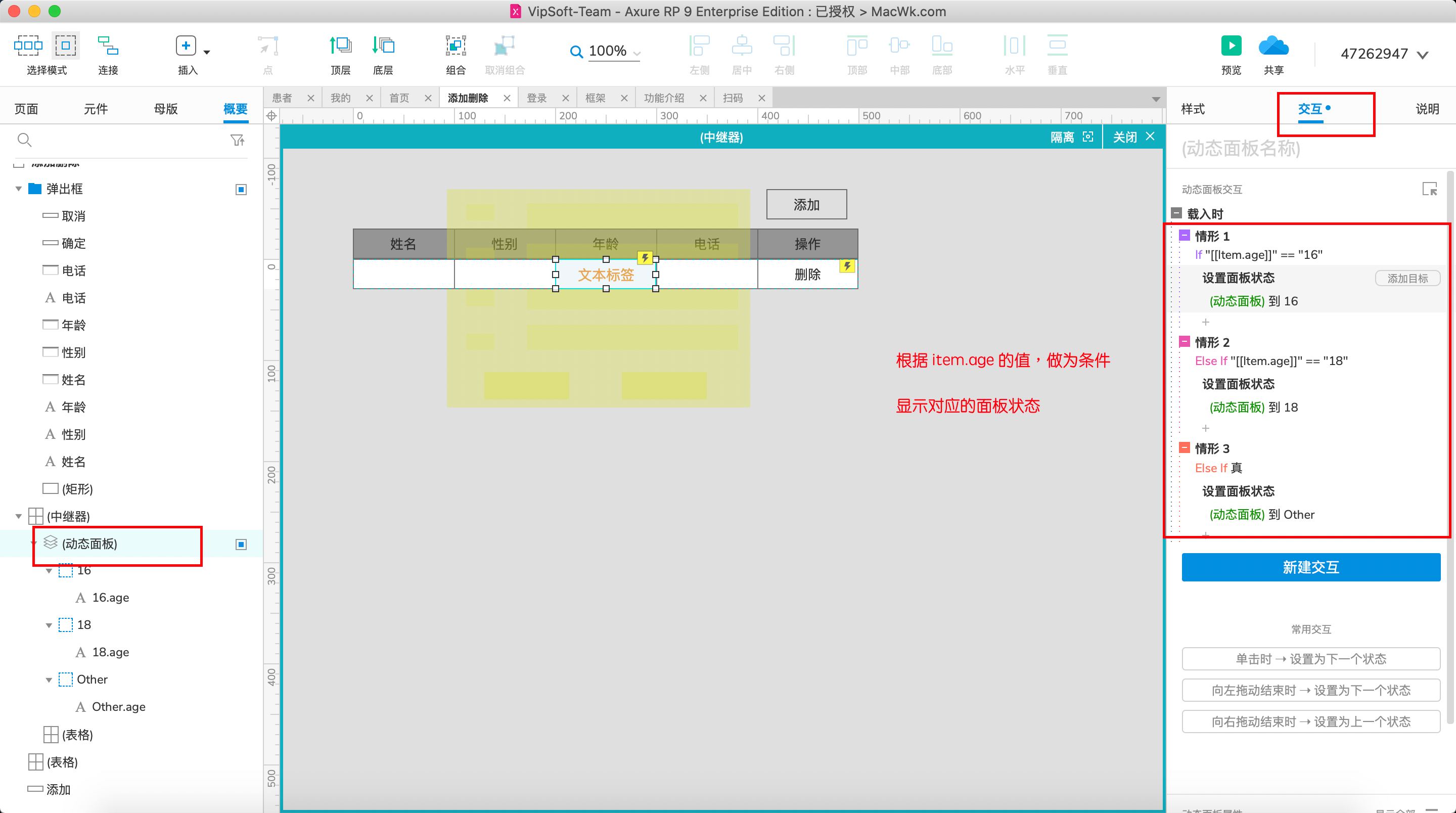Collapse the (中继器) tree node

click(x=19, y=516)
